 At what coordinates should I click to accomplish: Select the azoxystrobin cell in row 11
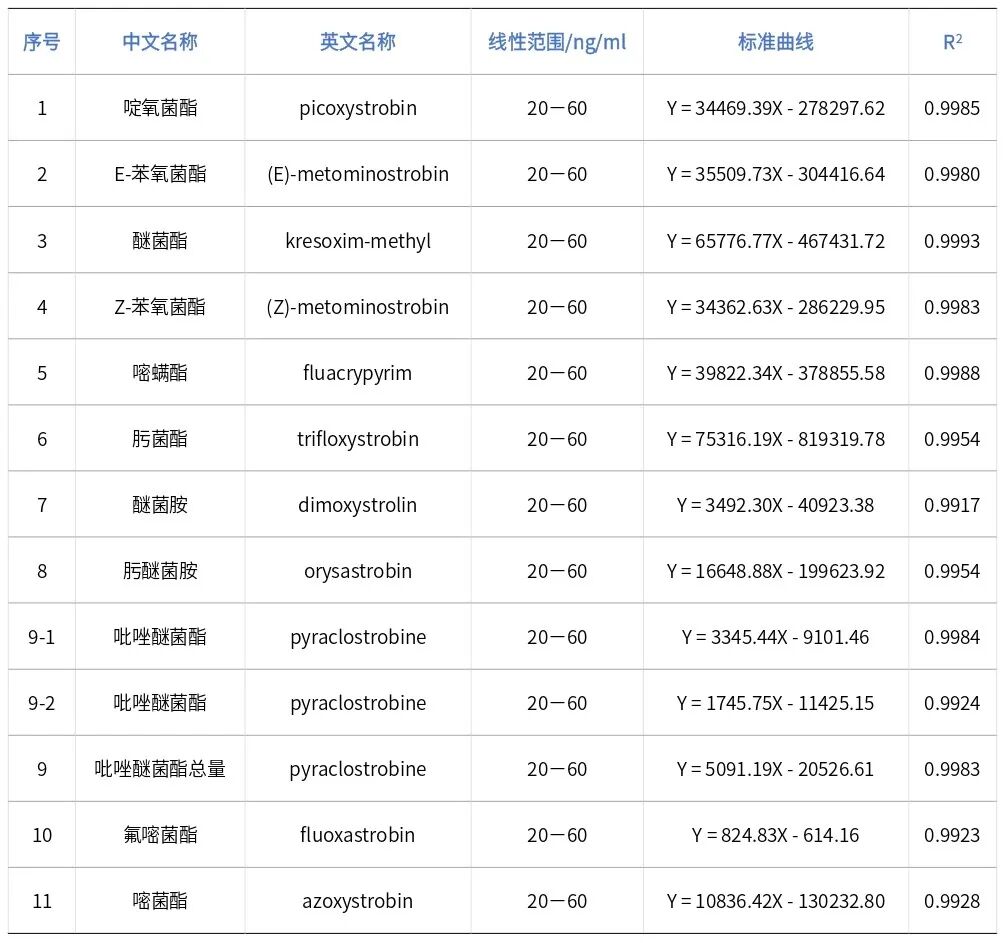357,900
